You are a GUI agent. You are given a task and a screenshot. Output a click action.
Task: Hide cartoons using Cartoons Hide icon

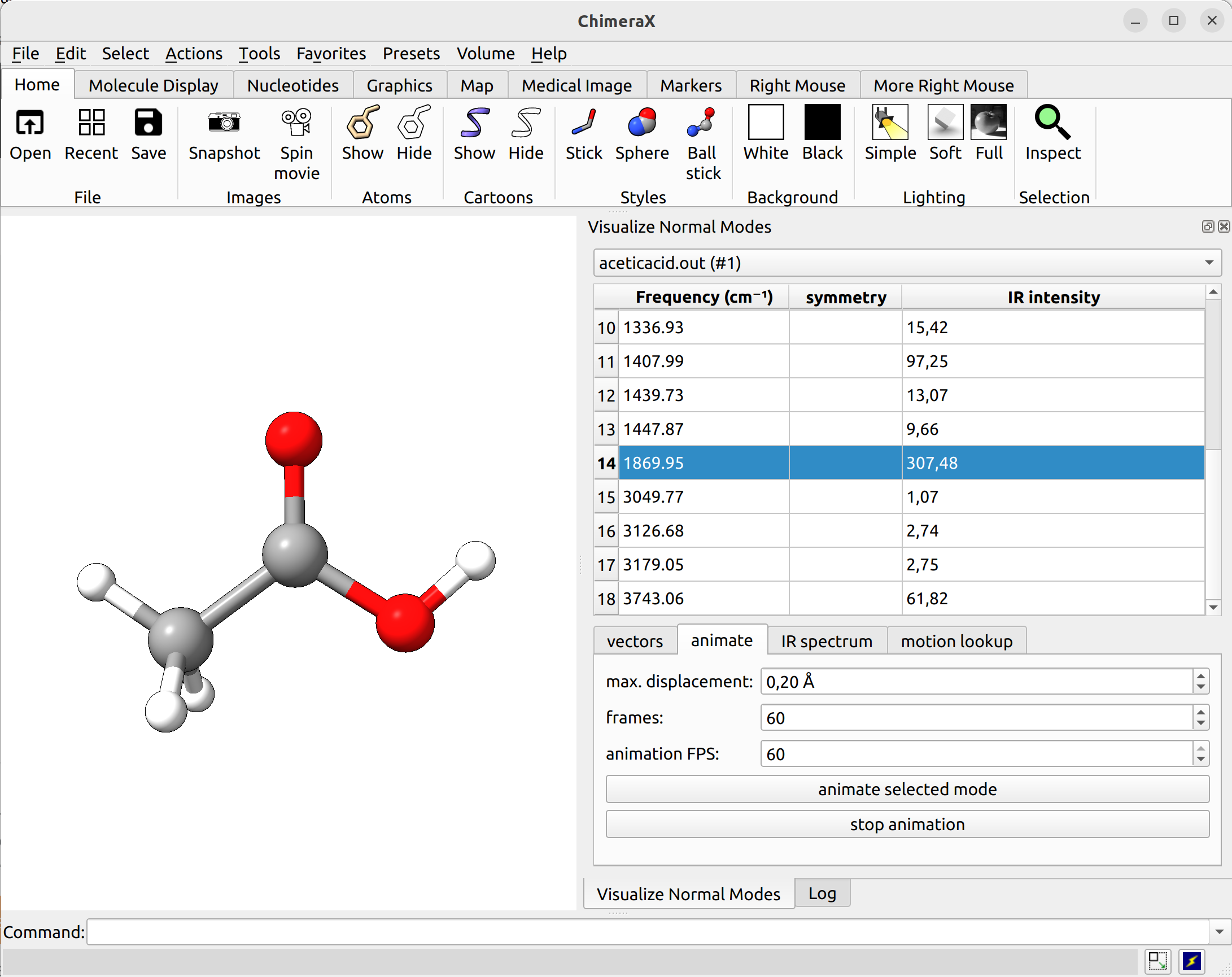point(526,123)
